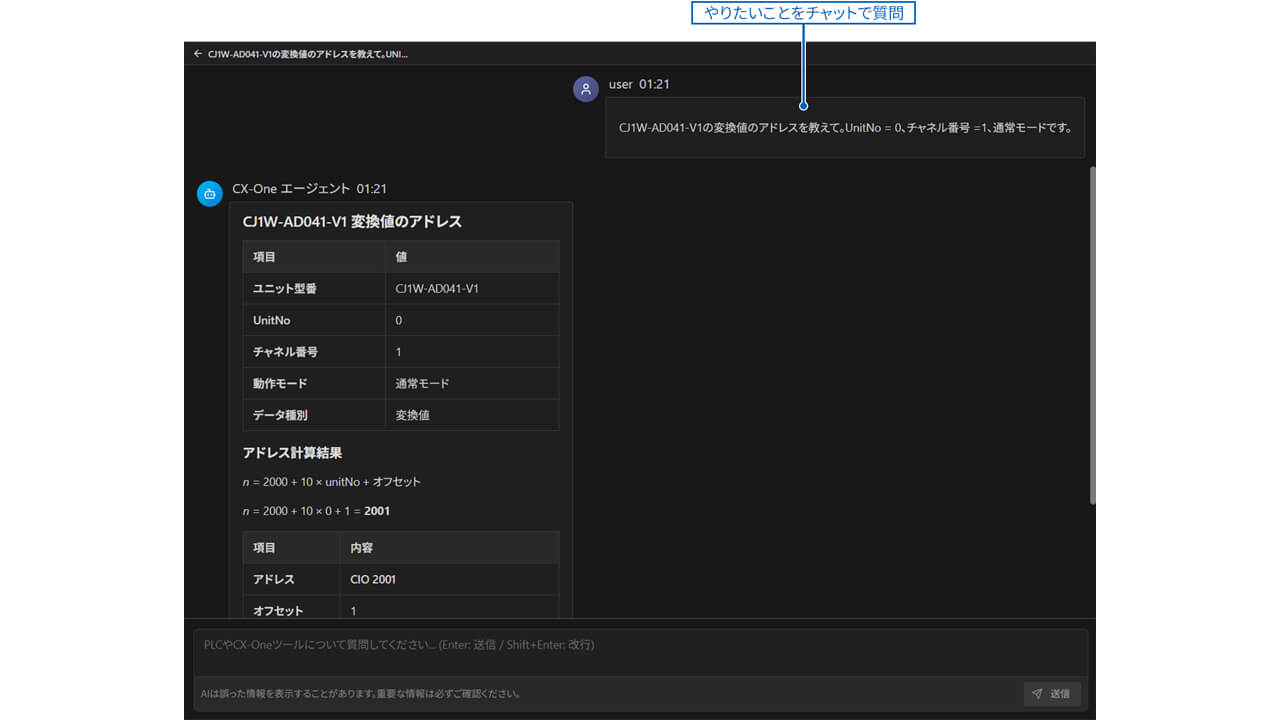Go back with the arrow icon
The width and height of the screenshot is (1280, 720).
[198, 54]
